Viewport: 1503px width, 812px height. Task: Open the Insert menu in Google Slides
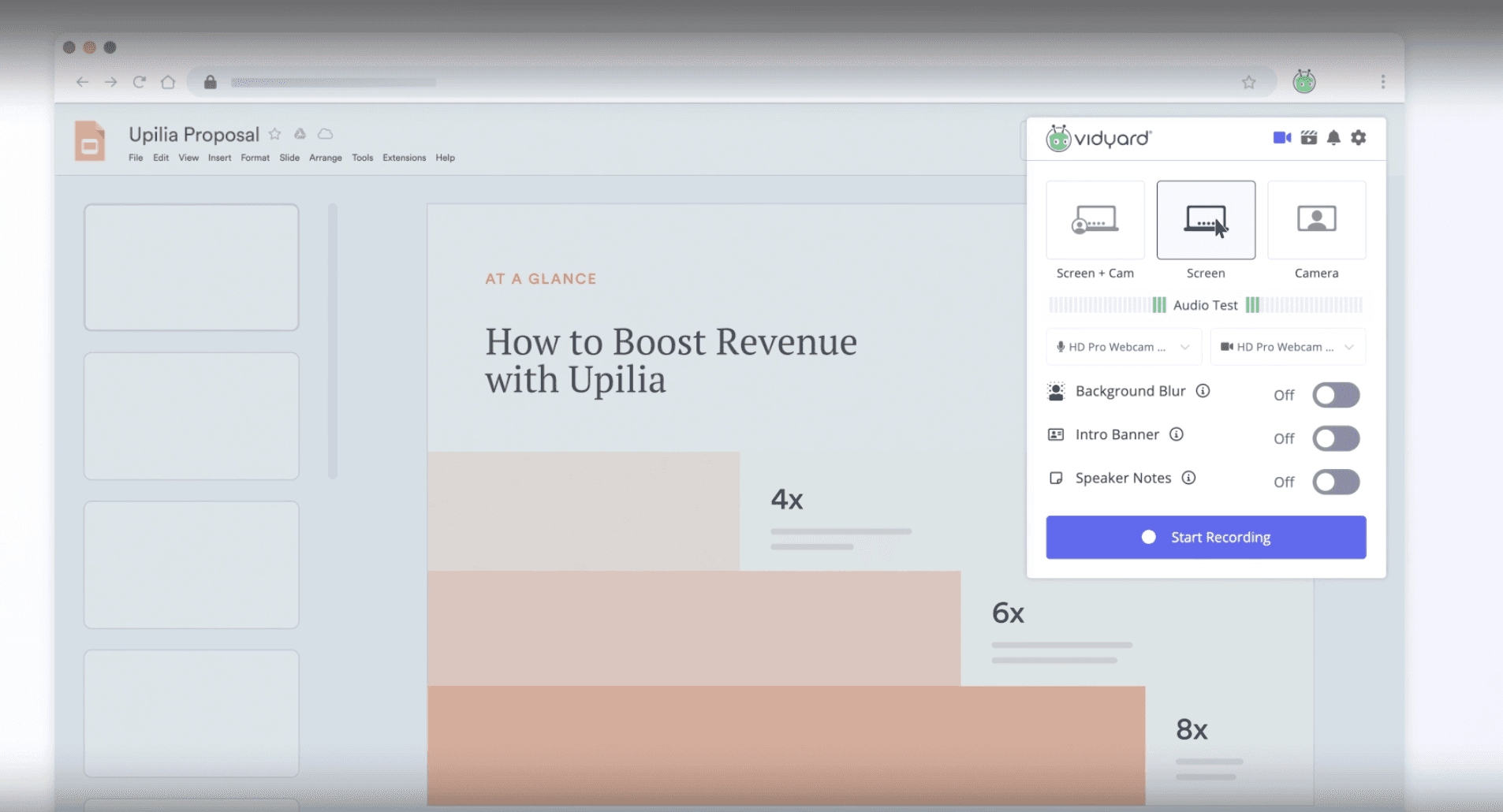pos(219,157)
